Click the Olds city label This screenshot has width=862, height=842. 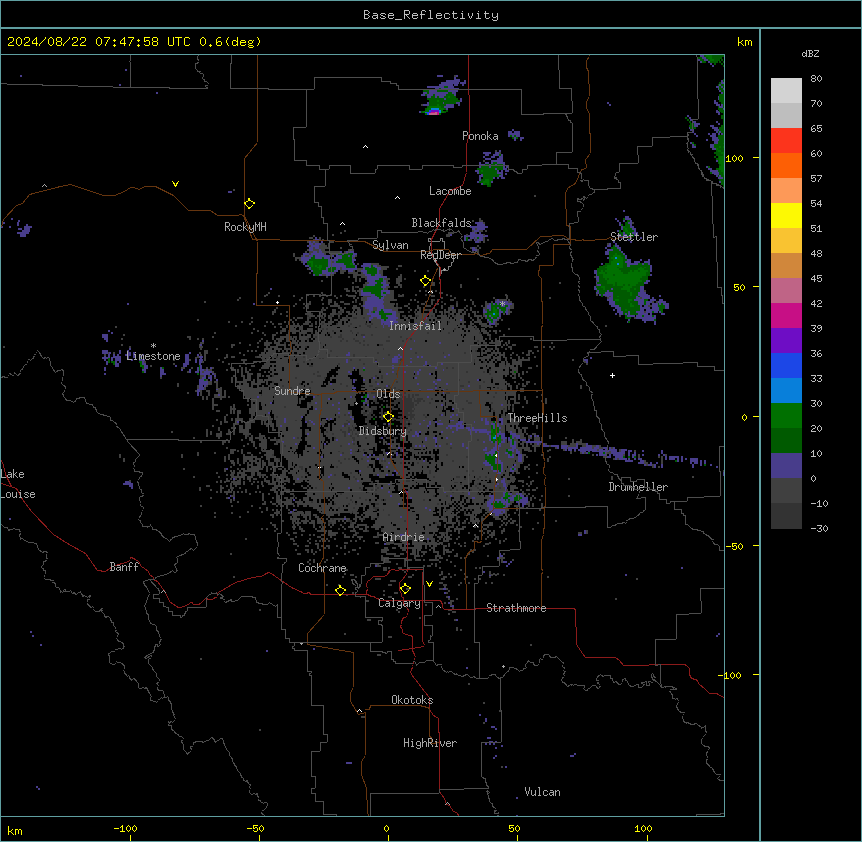click(x=388, y=394)
